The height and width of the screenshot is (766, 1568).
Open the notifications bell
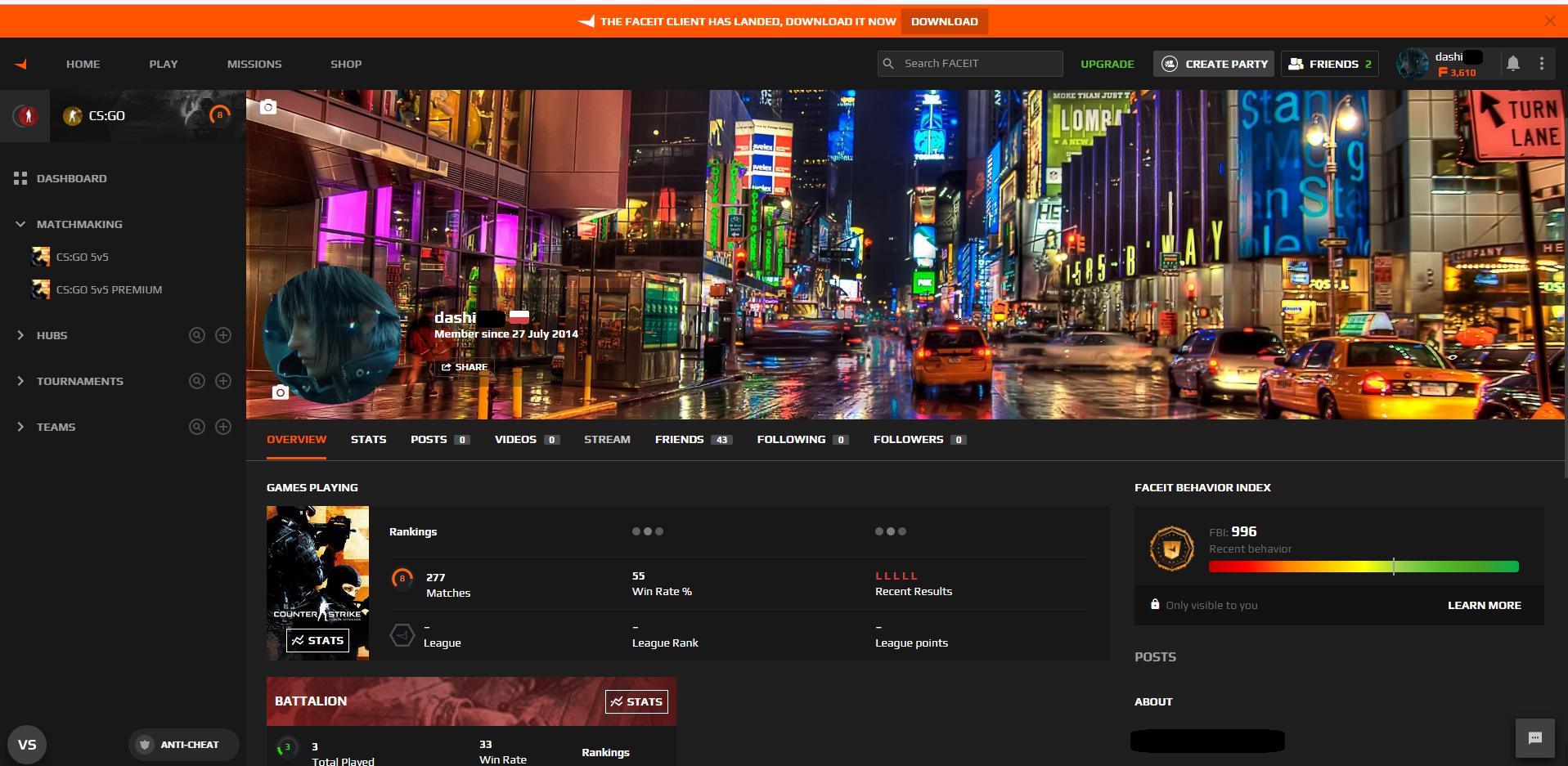click(1513, 64)
